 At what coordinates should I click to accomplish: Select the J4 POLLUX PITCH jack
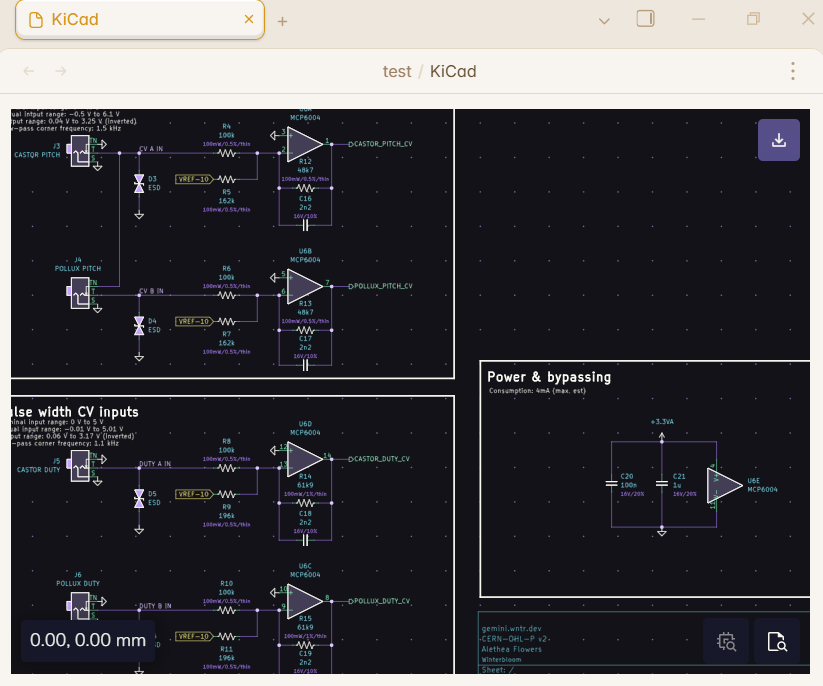(80, 296)
